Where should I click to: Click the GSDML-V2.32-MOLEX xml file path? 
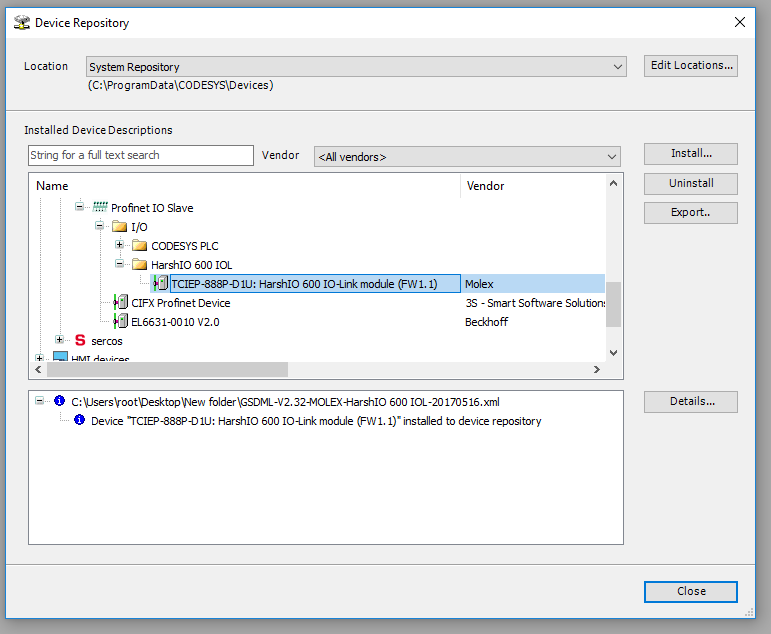click(x=285, y=402)
